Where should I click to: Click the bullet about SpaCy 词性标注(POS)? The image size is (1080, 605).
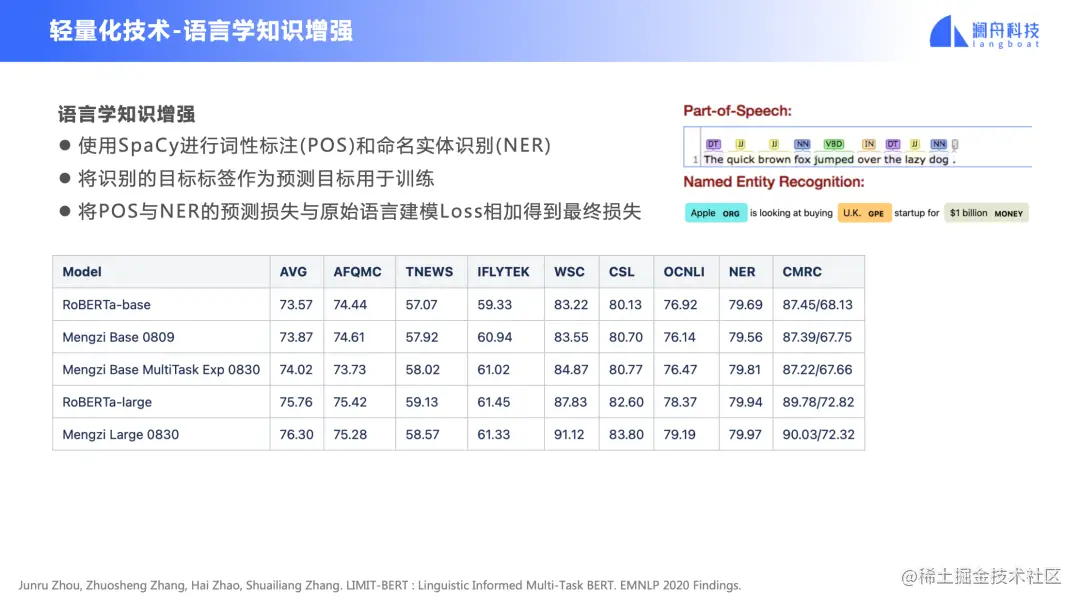(306, 145)
